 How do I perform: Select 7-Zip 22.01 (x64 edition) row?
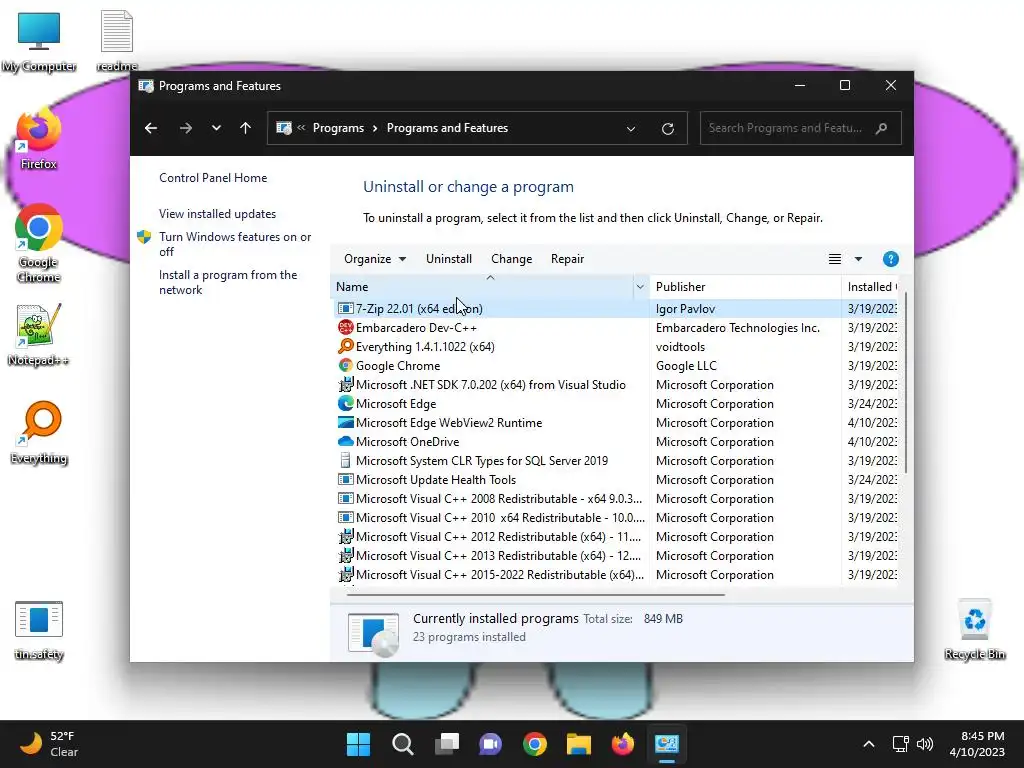(x=618, y=308)
